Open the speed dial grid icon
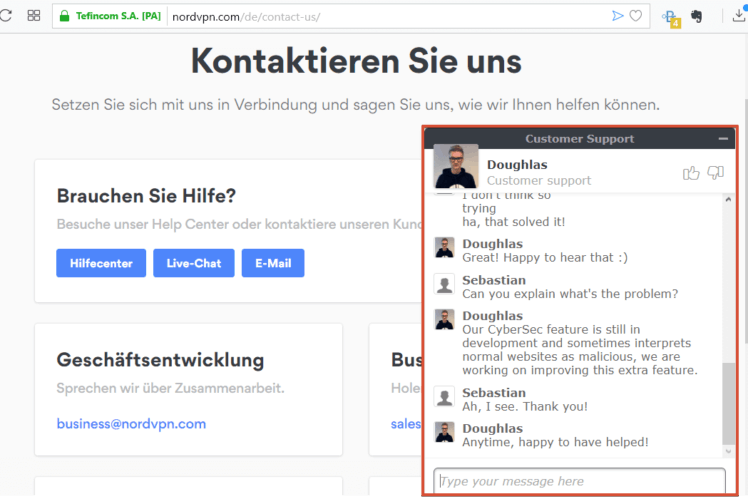Image resolution: width=748 pixels, height=499 pixels. click(x=33, y=16)
